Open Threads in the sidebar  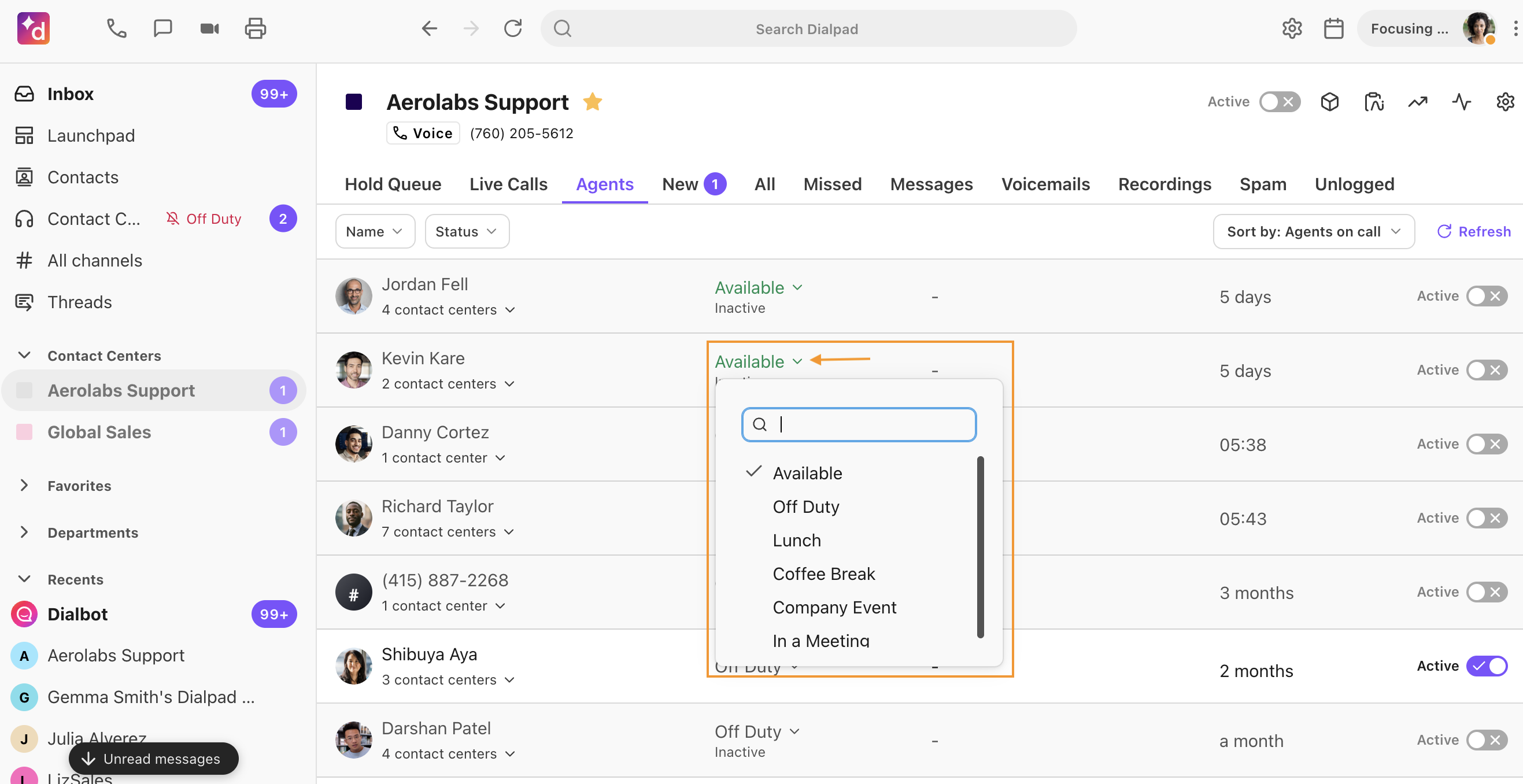(x=155, y=302)
